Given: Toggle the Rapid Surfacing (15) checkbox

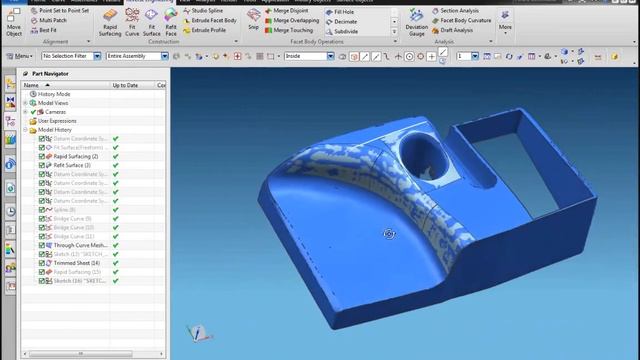Looking at the screenshot, I should [x=42, y=272].
